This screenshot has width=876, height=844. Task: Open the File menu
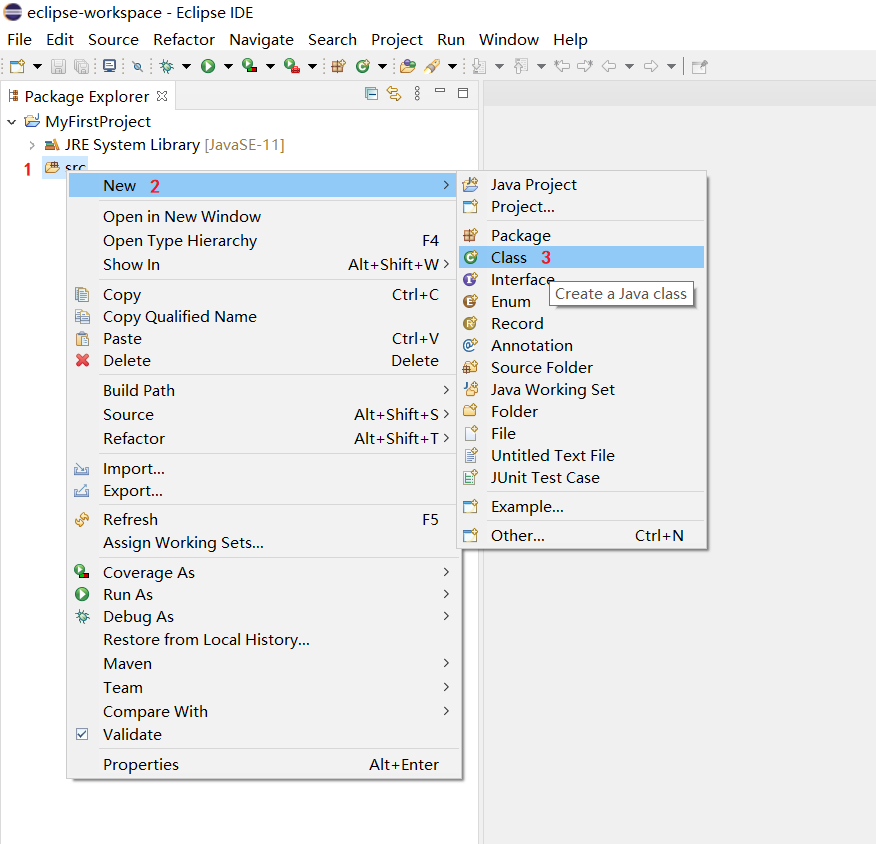tap(20, 40)
